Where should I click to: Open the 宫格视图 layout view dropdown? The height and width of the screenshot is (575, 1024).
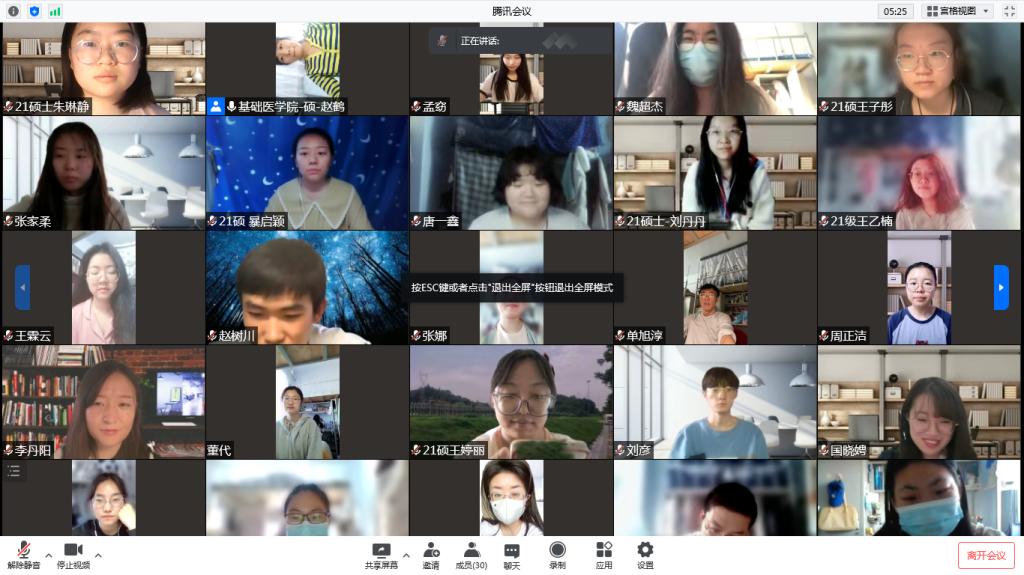pos(958,11)
